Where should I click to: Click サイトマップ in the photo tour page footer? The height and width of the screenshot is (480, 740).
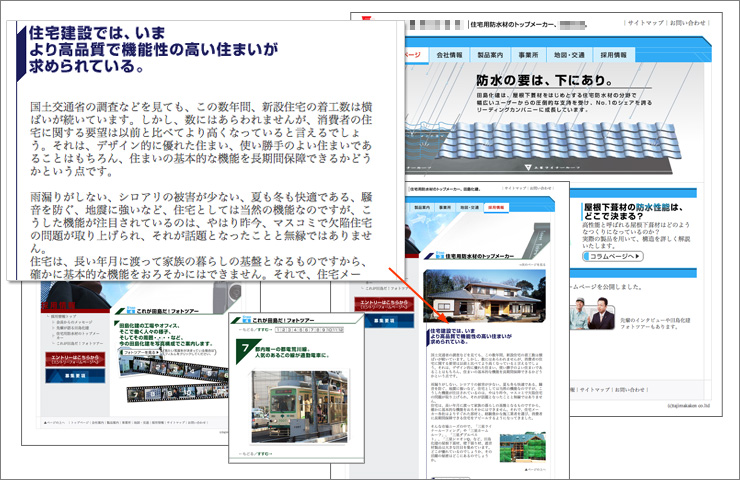pyautogui.click(x=176, y=423)
